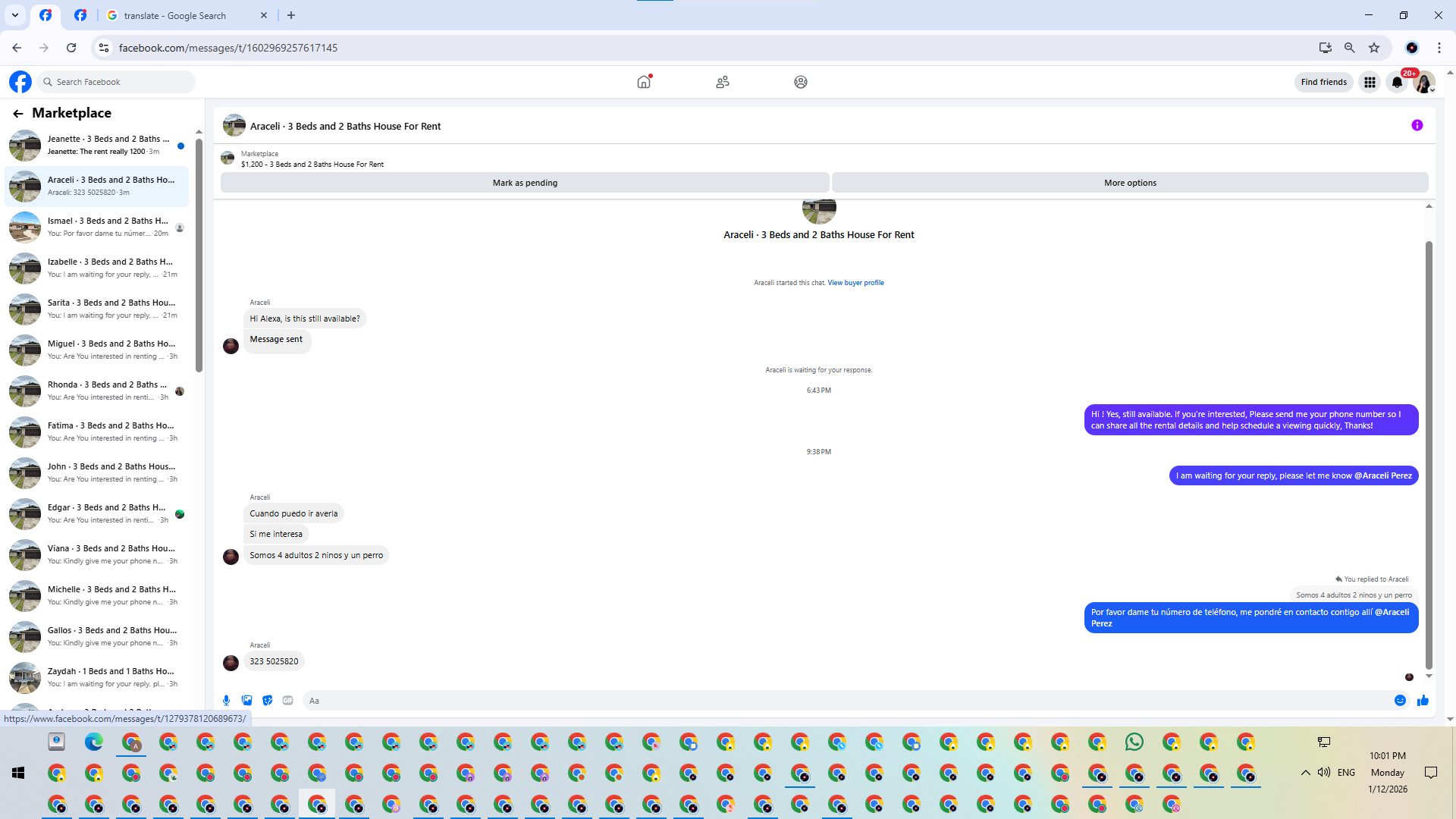Go to Facebook Home tab
The image size is (1456, 819).
644,82
